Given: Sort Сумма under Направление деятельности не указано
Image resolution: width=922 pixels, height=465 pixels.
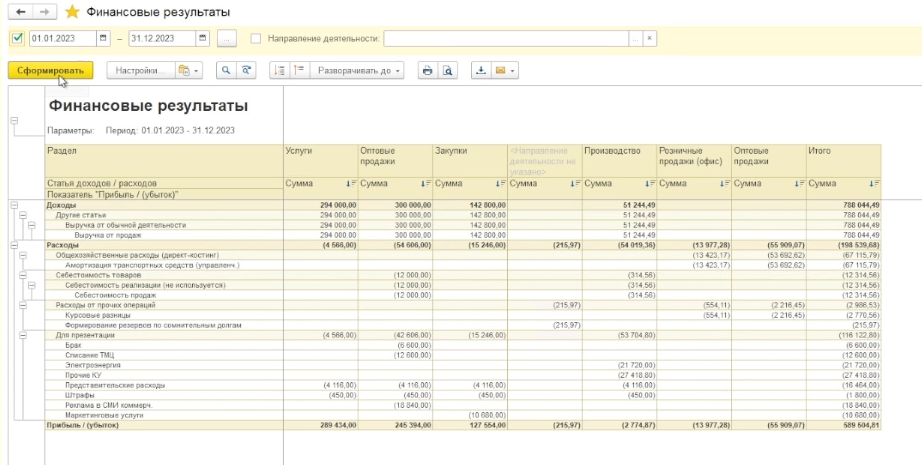Looking at the screenshot, I should pos(576,183).
